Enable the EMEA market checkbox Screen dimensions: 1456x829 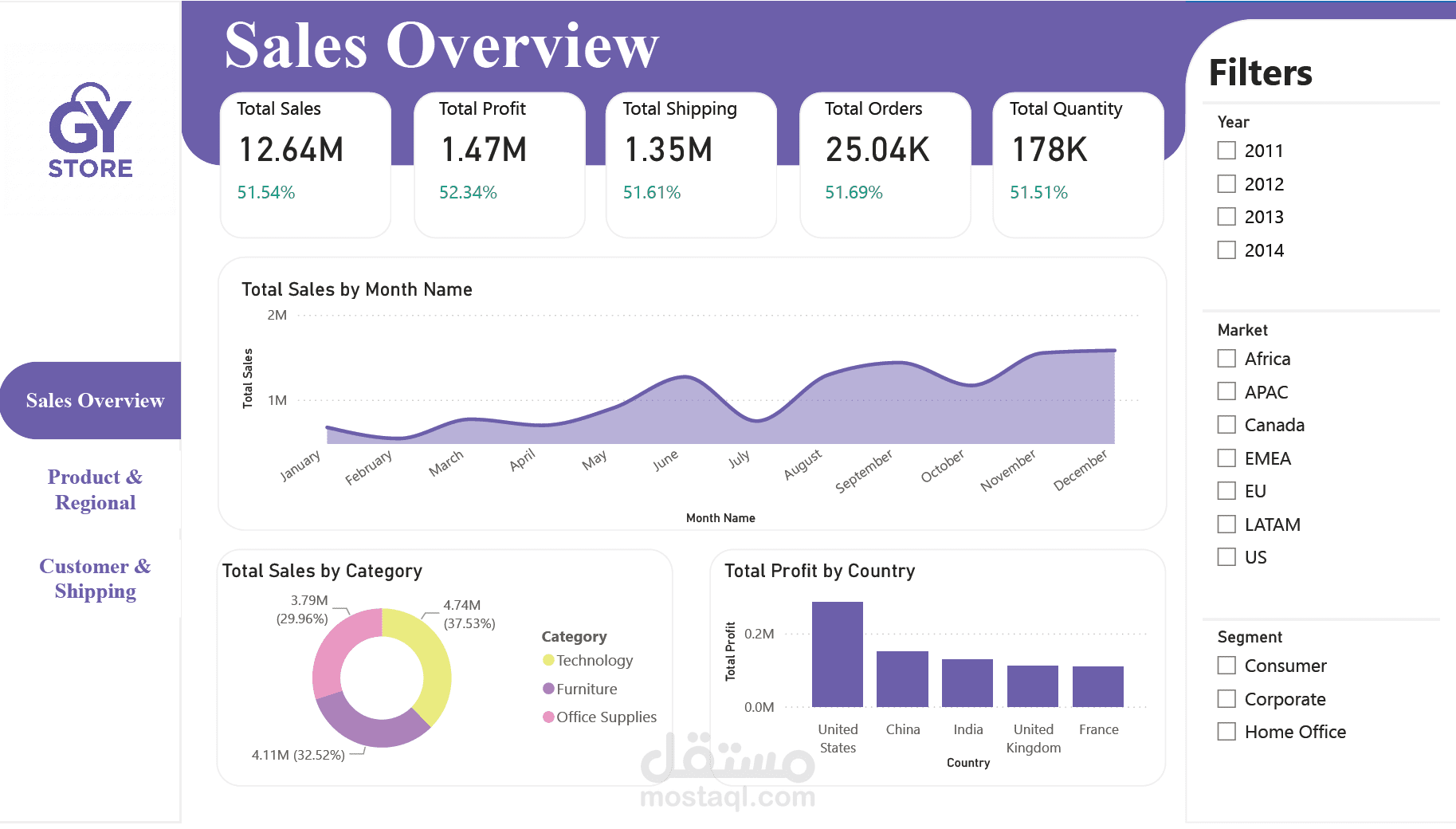pyautogui.click(x=1226, y=458)
